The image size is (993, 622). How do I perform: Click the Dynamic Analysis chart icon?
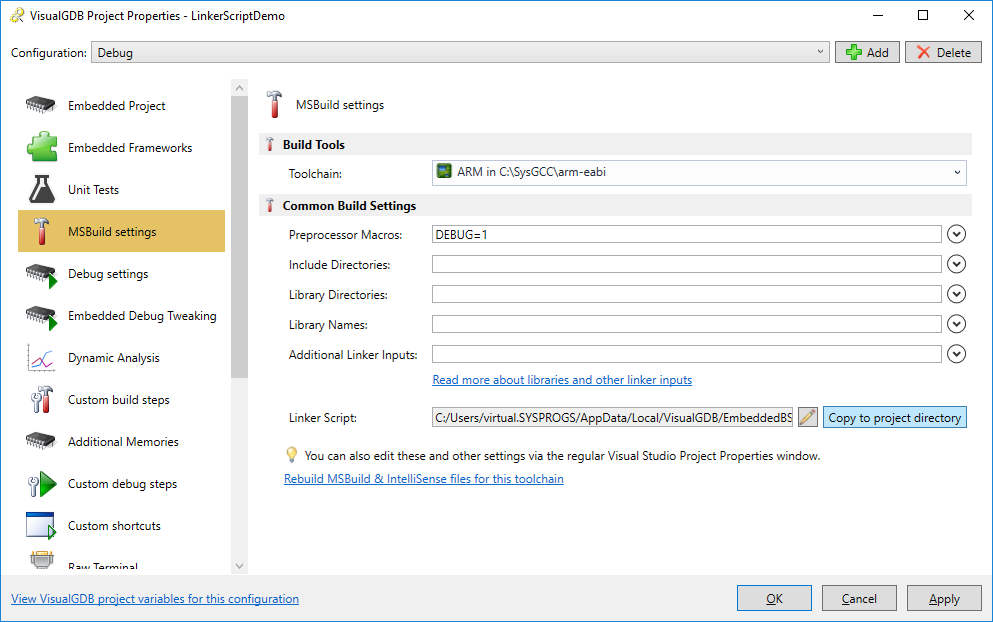tap(41, 357)
